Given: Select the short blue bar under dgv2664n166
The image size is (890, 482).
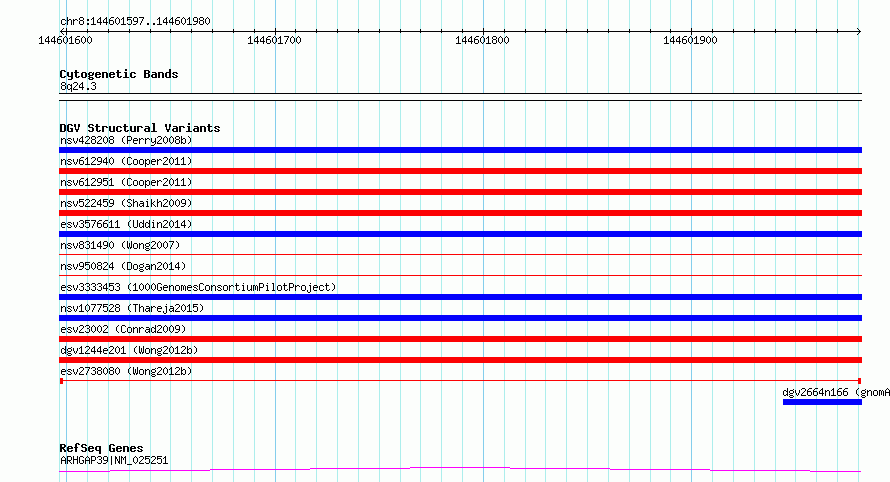Looking at the screenshot, I should point(822,402).
